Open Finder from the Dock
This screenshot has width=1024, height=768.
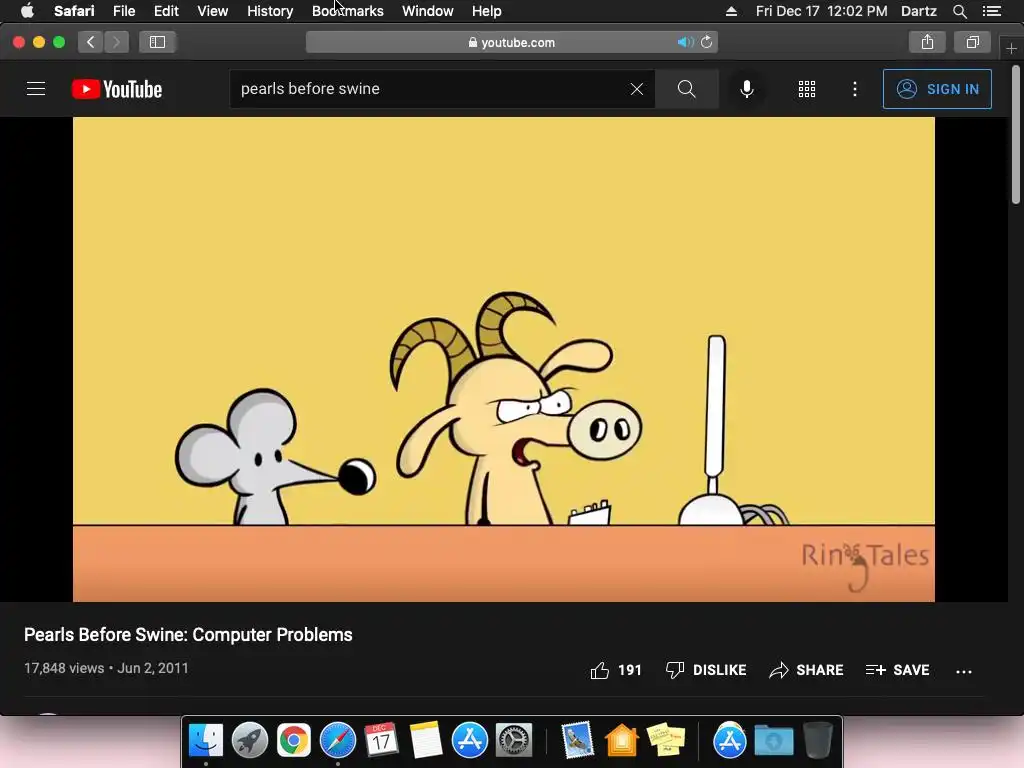206,740
